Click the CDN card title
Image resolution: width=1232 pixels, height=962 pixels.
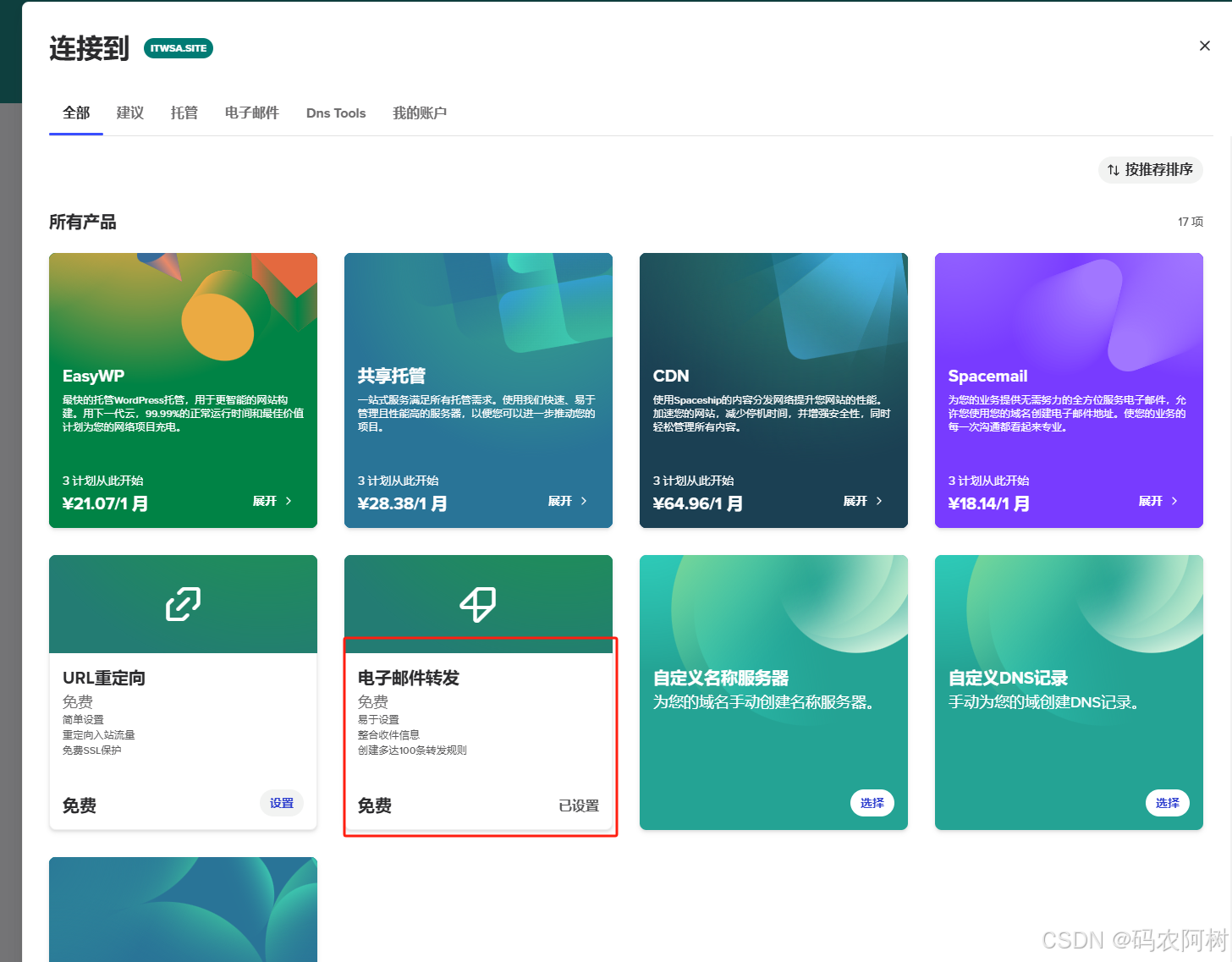coord(671,376)
